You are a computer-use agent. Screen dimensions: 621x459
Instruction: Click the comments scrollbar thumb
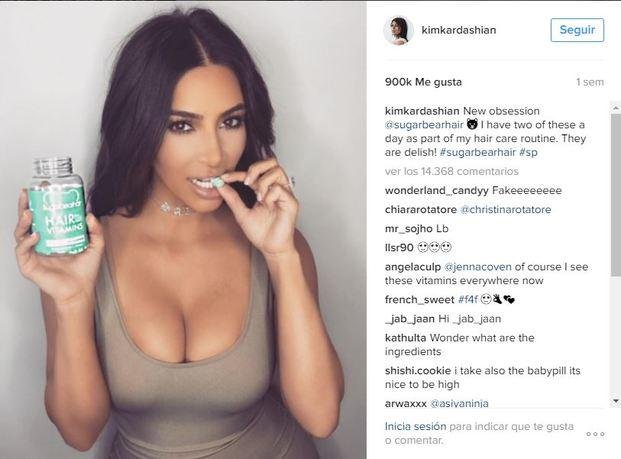[x=616, y=194]
